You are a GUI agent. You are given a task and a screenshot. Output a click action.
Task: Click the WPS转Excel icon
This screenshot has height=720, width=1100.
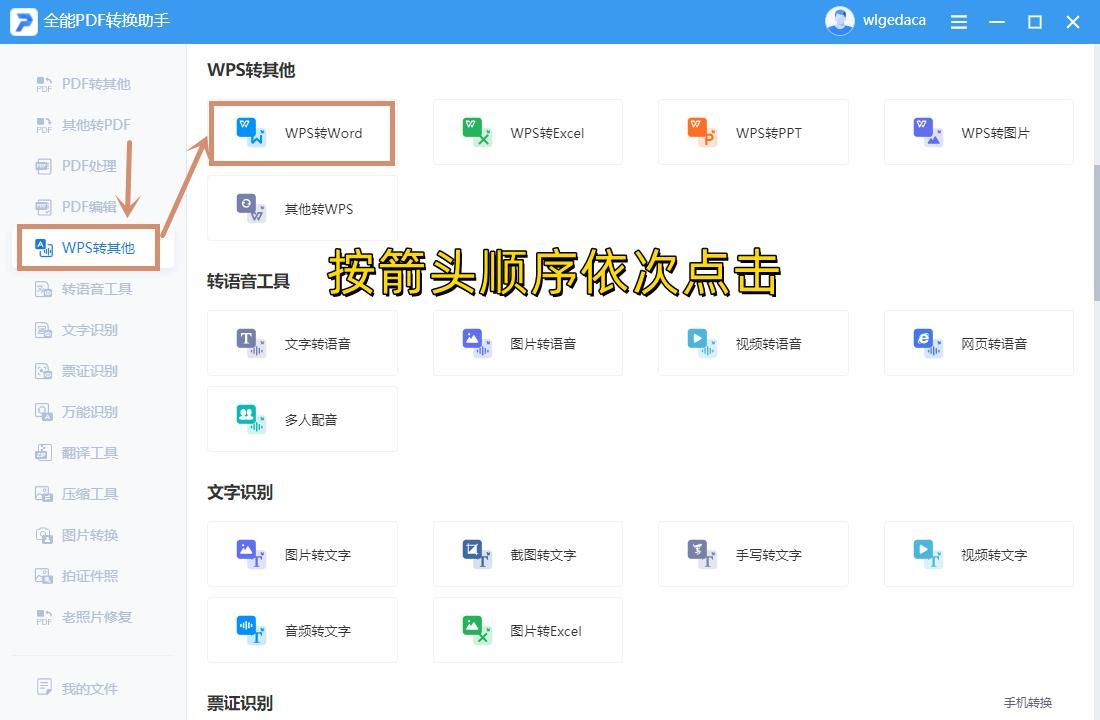pyautogui.click(x=476, y=132)
